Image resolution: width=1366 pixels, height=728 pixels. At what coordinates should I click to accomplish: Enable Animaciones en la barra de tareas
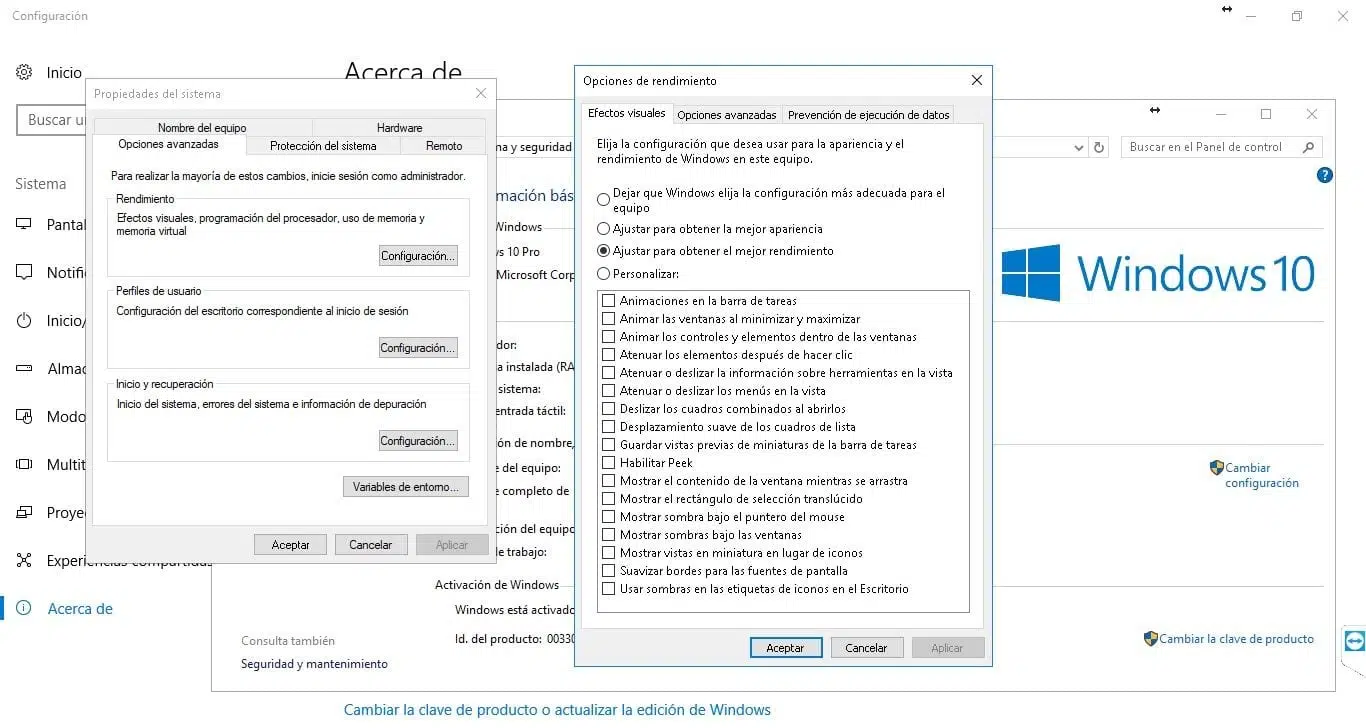[x=608, y=300]
